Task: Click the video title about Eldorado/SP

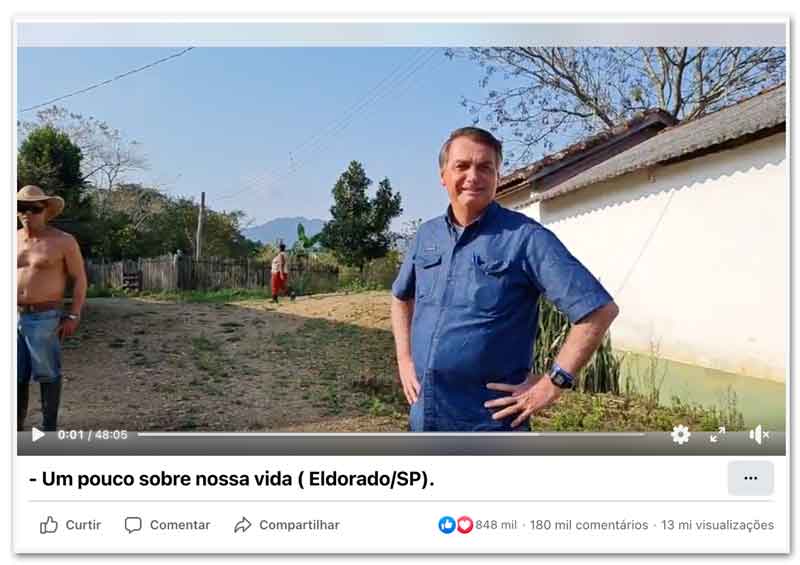Action: pos(232,479)
